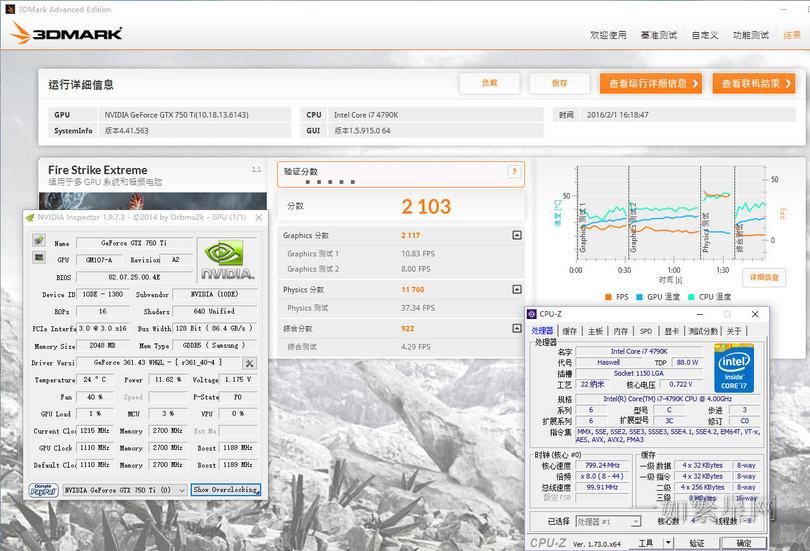Click the Name field showing GeForce GTX 750 Ti

pos(134,243)
